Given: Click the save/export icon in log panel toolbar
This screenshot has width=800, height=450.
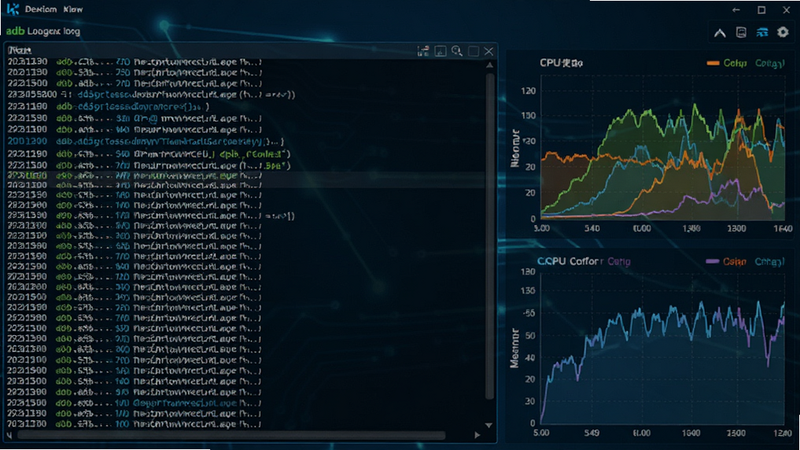Looking at the screenshot, I should pyautogui.click(x=440, y=51).
